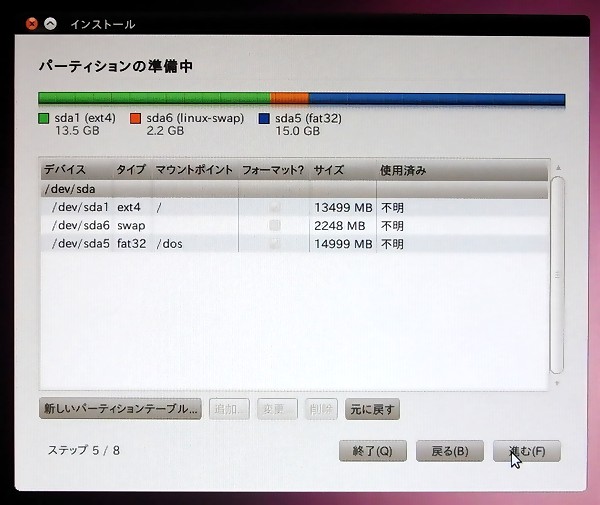Click the partition list vertical scrollbar

557,275
